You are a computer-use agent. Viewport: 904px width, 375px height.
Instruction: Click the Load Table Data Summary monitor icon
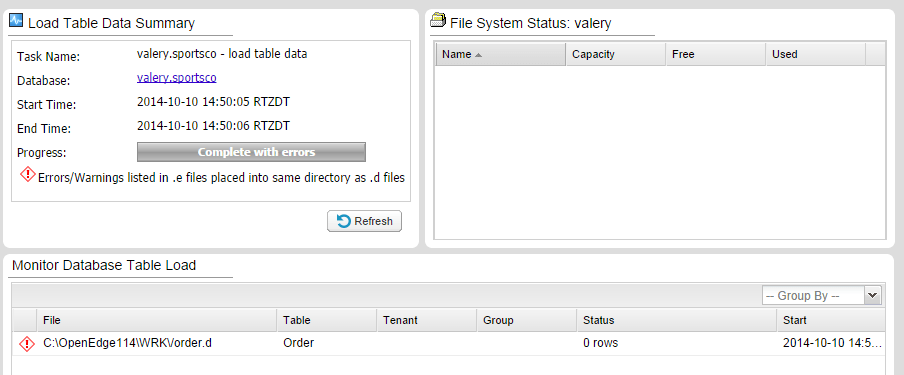point(16,21)
